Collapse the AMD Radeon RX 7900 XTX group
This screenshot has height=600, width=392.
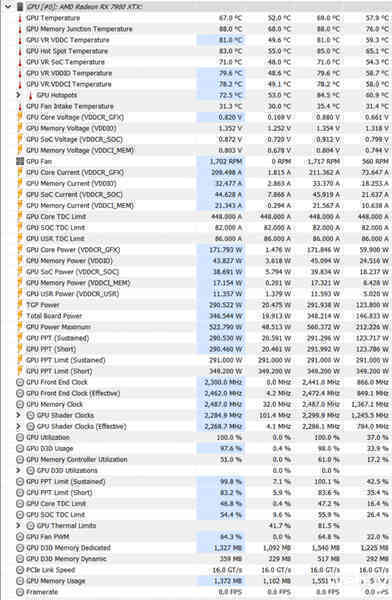point(8,7)
